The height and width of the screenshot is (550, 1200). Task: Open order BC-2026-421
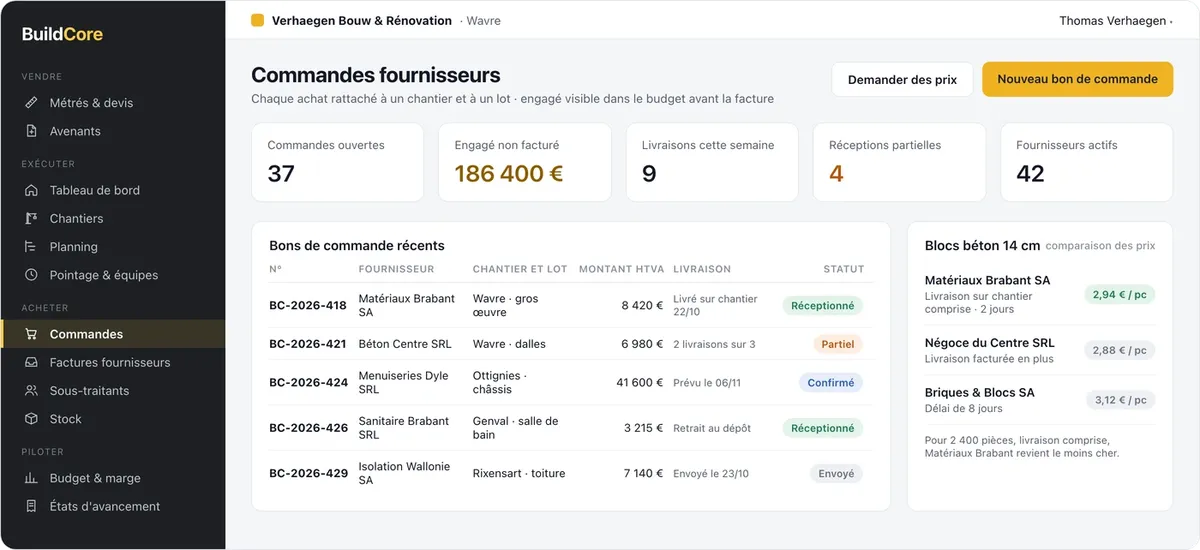(x=308, y=344)
